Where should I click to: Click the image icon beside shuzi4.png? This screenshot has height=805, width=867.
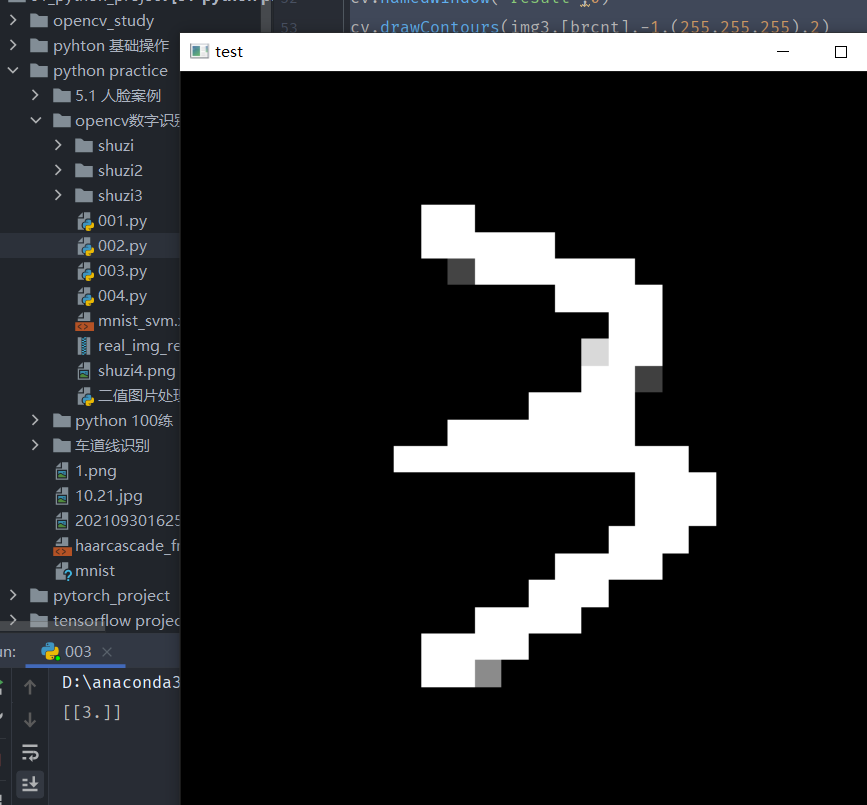pos(84,370)
